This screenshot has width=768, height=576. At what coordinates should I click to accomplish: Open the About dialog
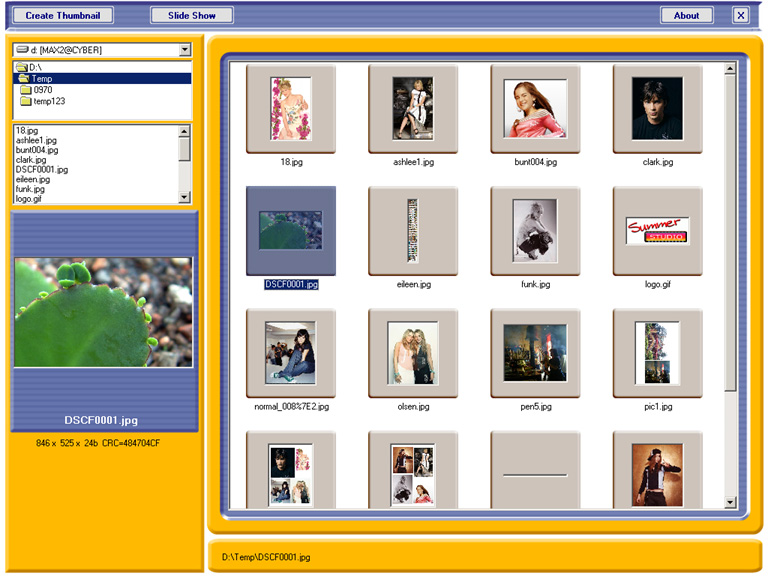pyautogui.click(x=686, y=15)
